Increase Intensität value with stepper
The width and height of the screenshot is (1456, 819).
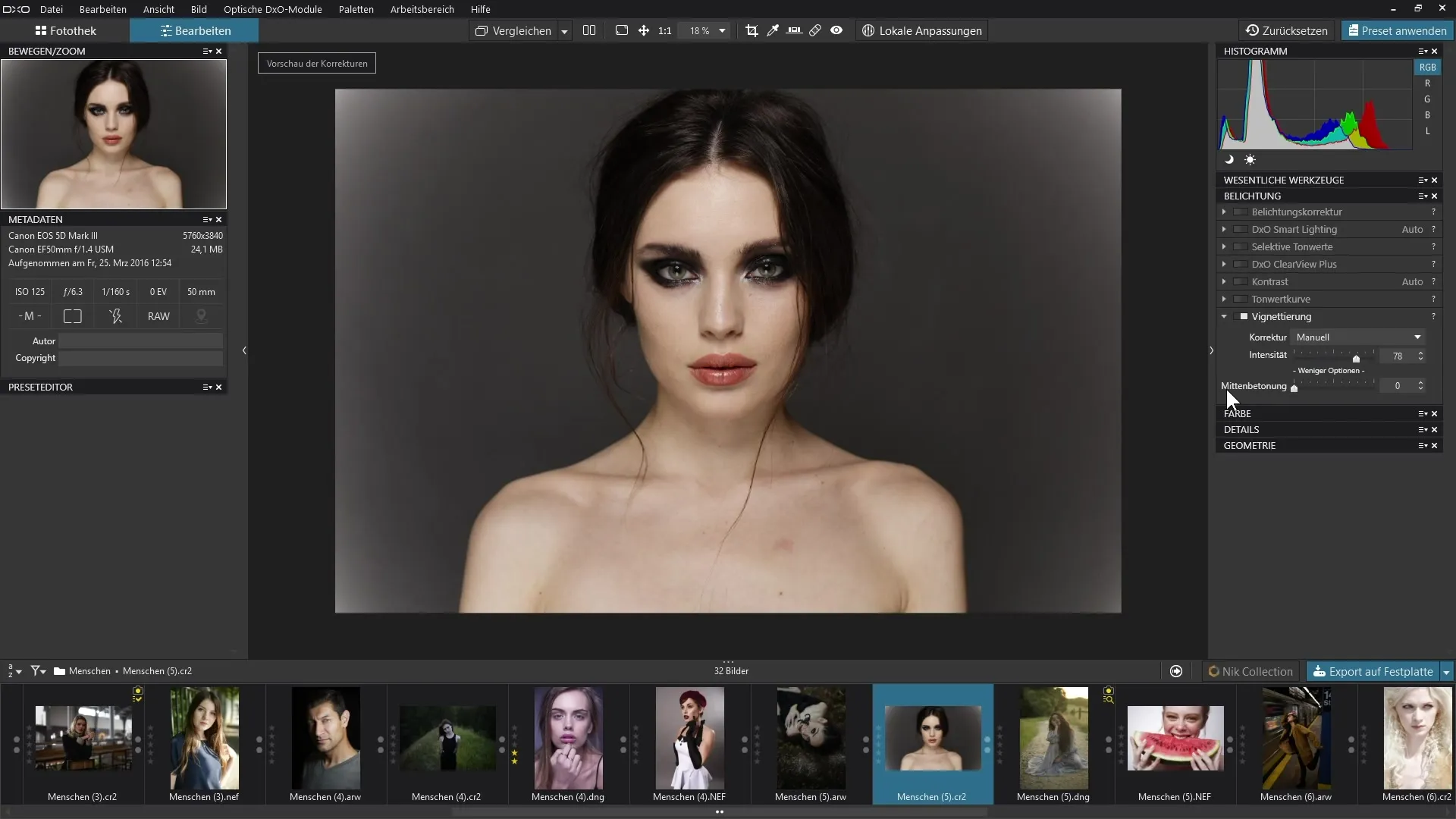pyautogui.click(x=1420, y=353)
